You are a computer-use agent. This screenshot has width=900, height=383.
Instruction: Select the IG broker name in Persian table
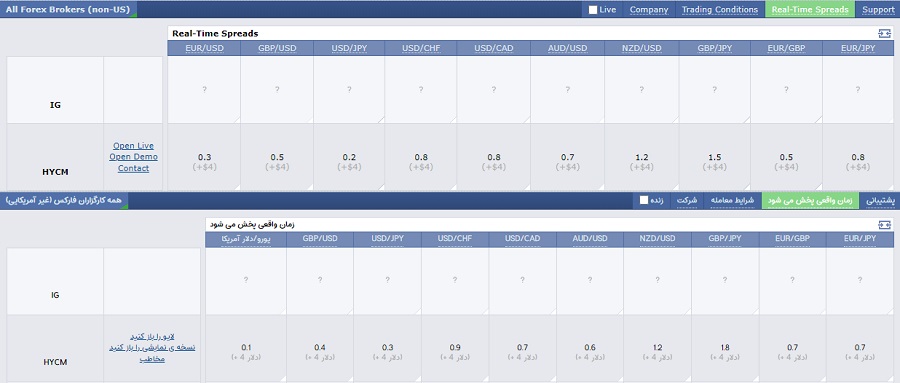(x=55, y=295)
